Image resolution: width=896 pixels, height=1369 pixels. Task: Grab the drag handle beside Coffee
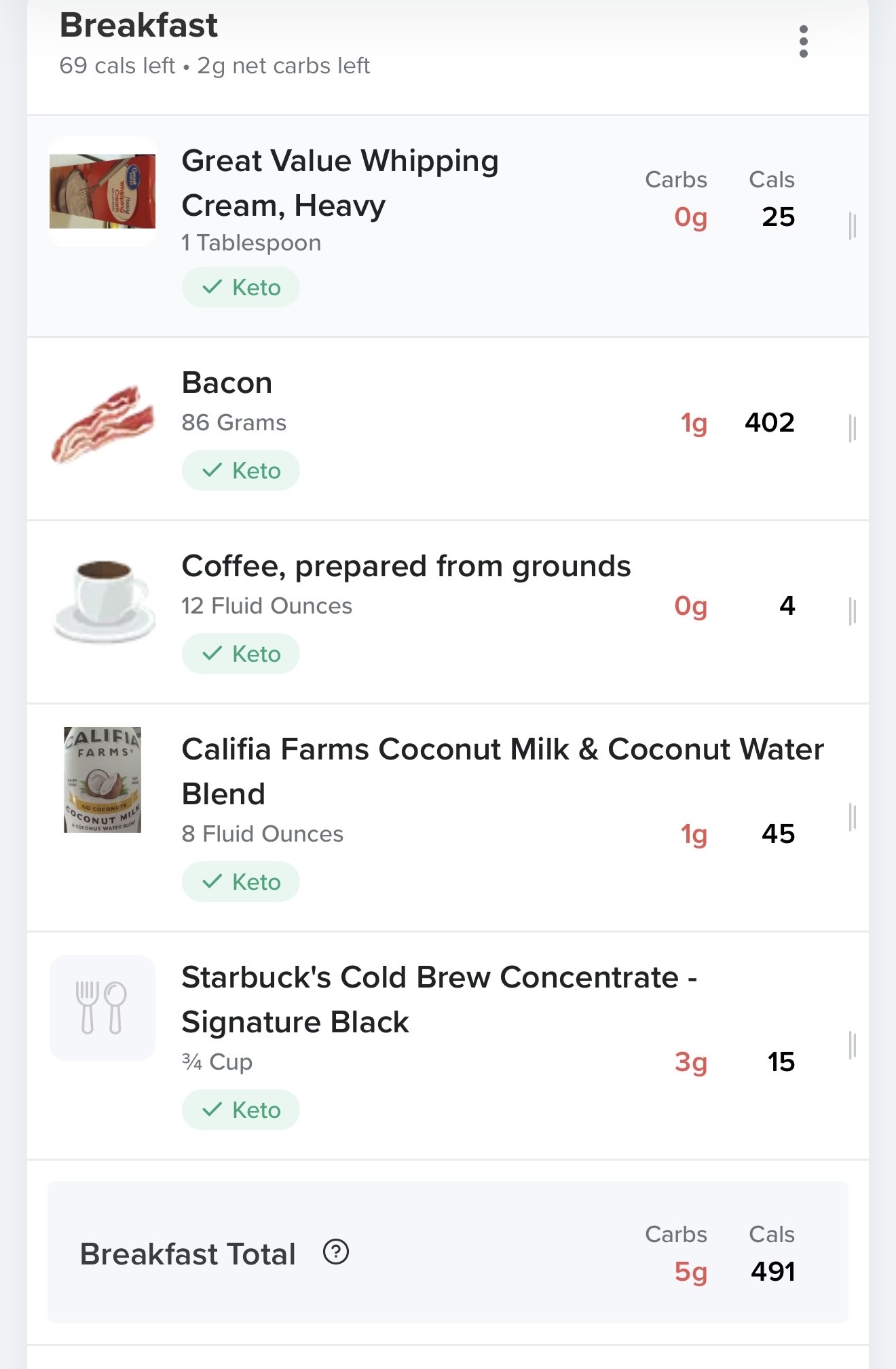click(x=853, y=611)
